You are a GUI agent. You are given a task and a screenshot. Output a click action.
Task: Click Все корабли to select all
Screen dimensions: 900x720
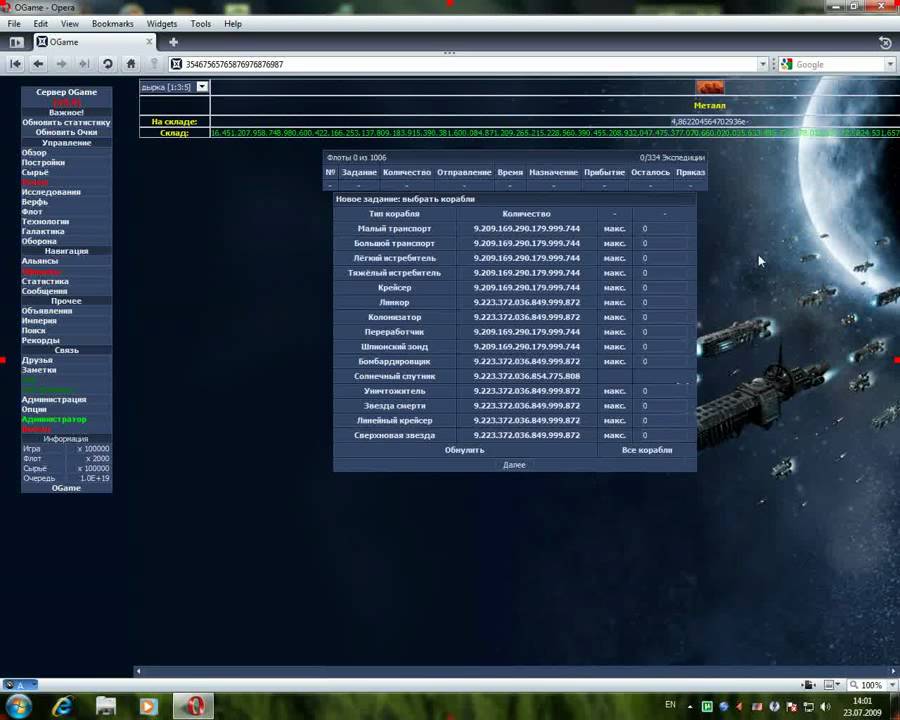647,450
